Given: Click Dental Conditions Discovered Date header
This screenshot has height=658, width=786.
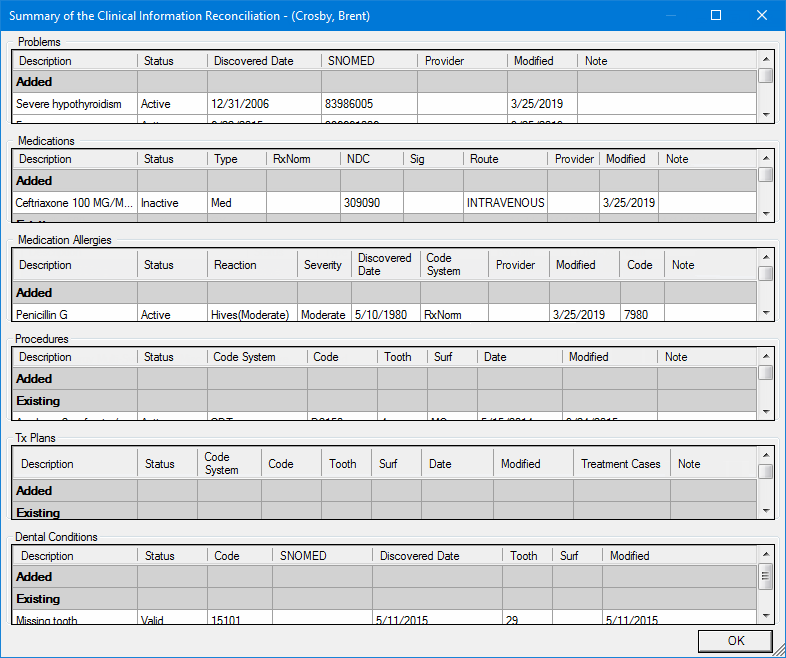Looking at the screenshot, I should [437, 556].
